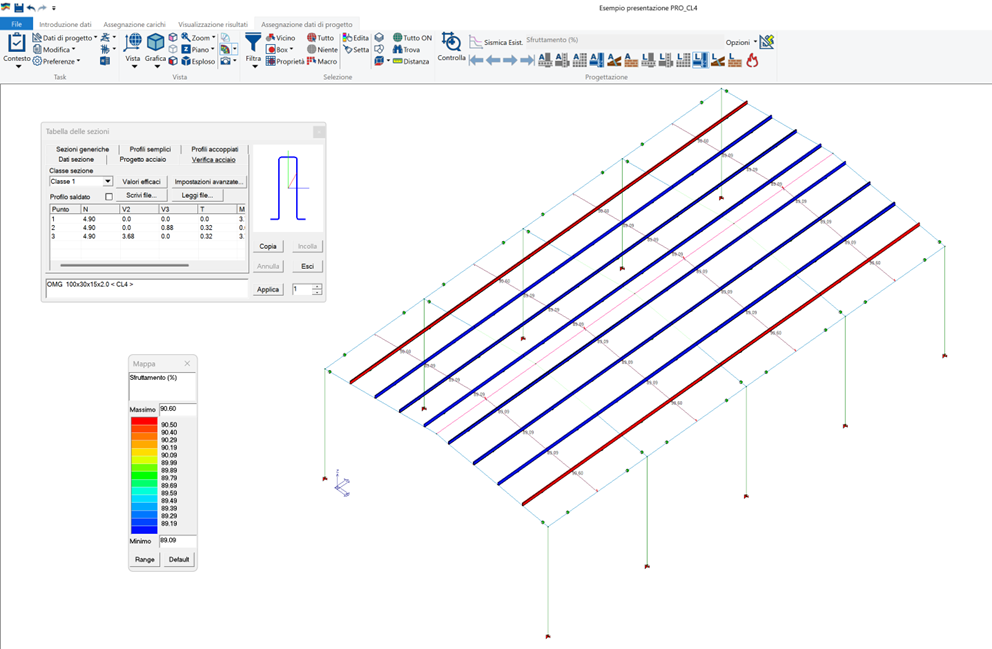Click the Minimo value field 89.09
Image resolution: width=992 pixels, height=649 pixels.
point(177,541)
